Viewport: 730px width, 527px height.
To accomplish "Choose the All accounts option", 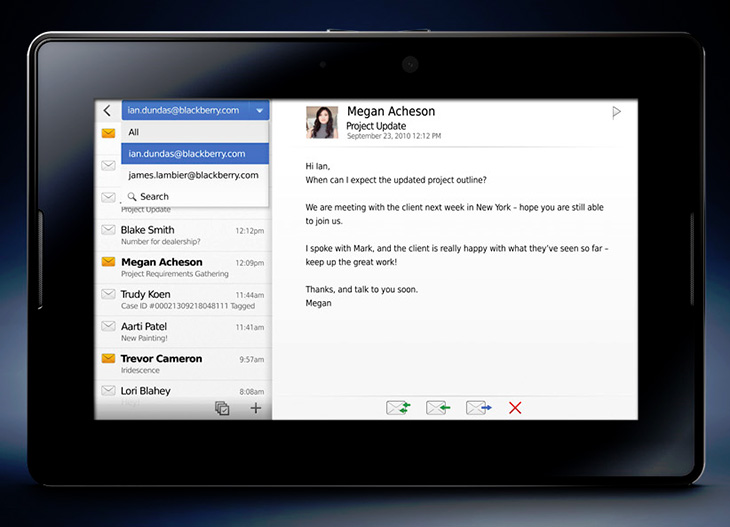I will [195, 132].
